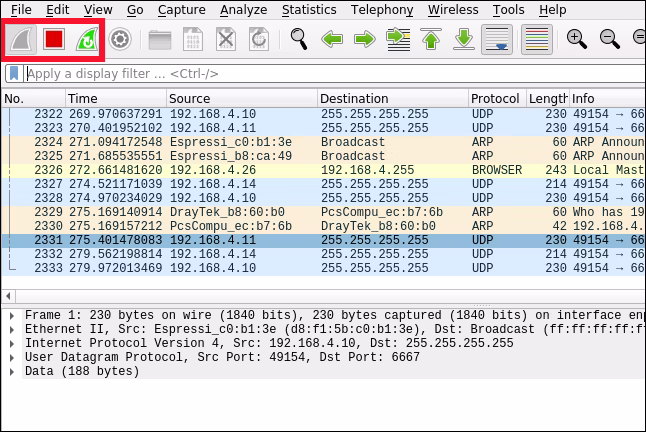Click the shark fin start capture icon
Screen dimensions: 646x432
tap(21, 40)
